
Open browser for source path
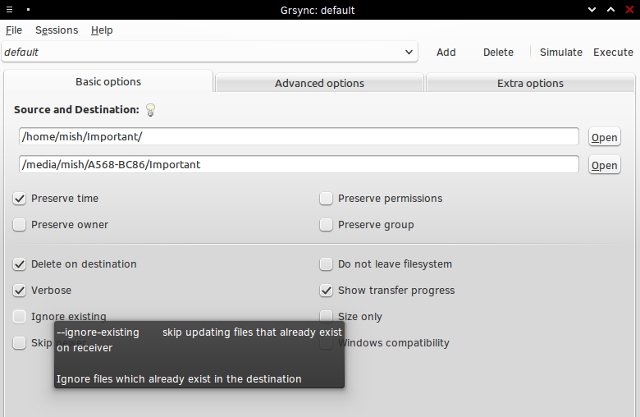click(x=604, y=138)
